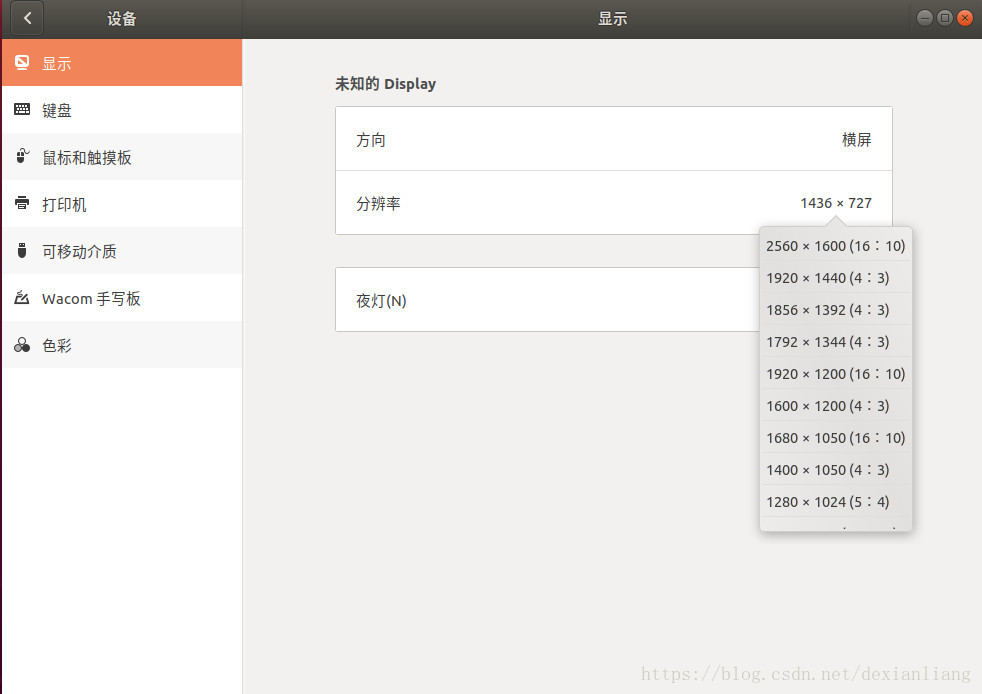Click the removable media USB icon

pos(22,251)
